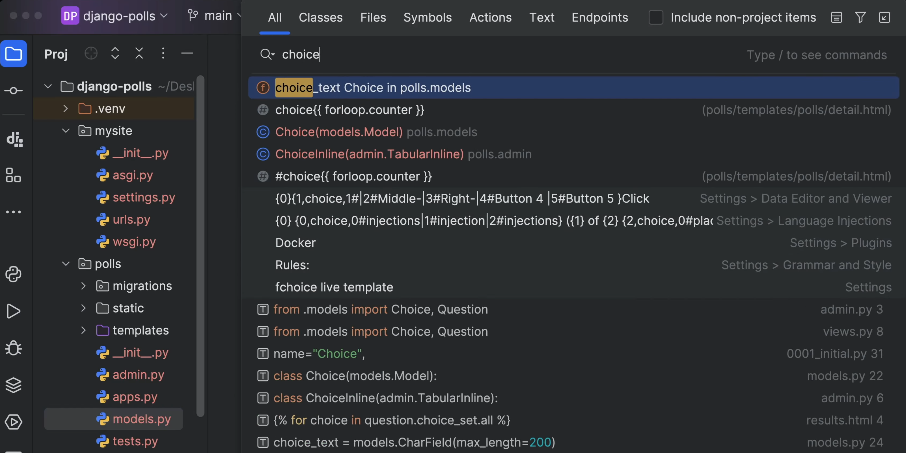Open the Debug tool window icon
The width and height of the screenshot is (906, 453).
13,348
